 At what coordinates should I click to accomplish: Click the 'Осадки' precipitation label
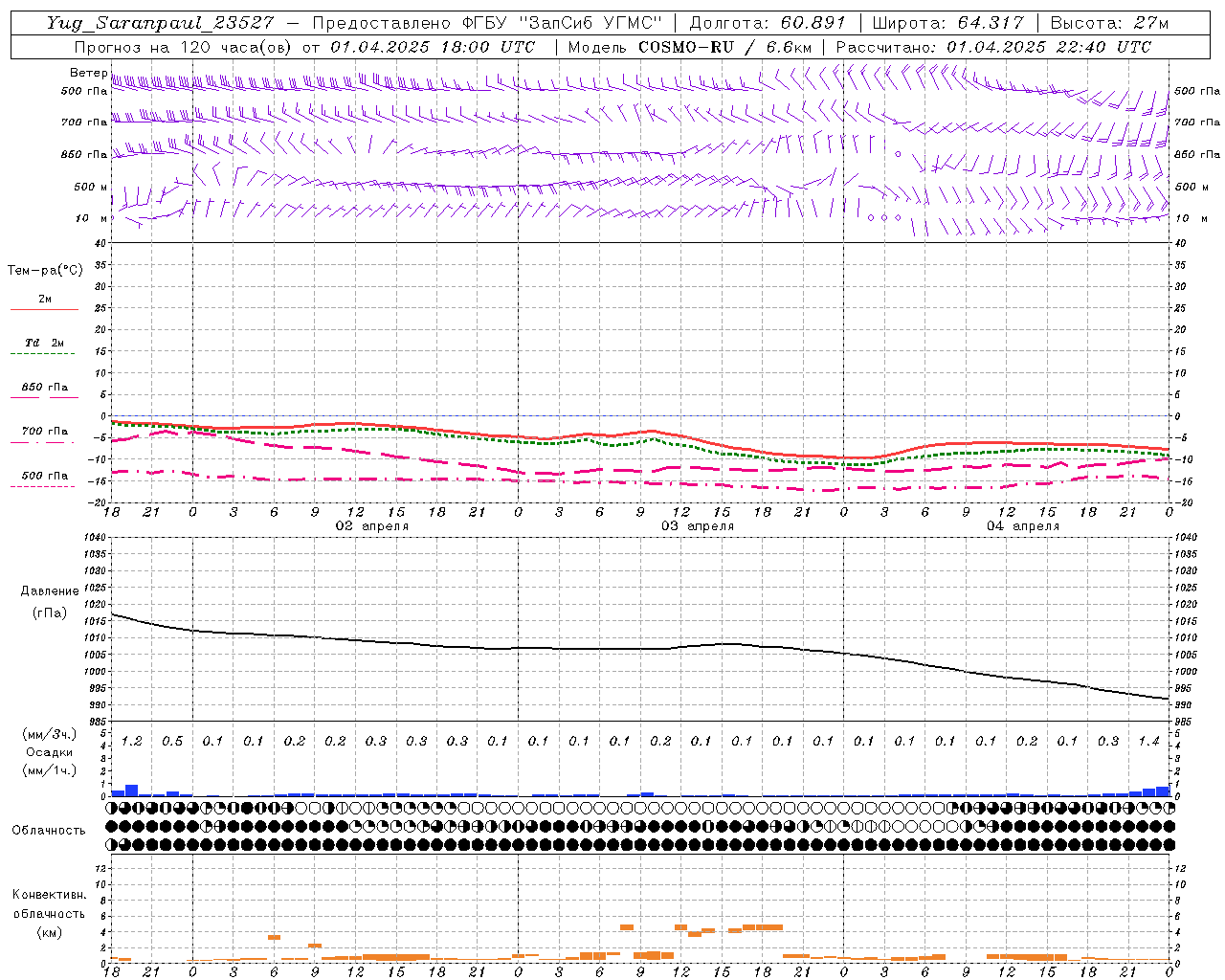(49, 752)
